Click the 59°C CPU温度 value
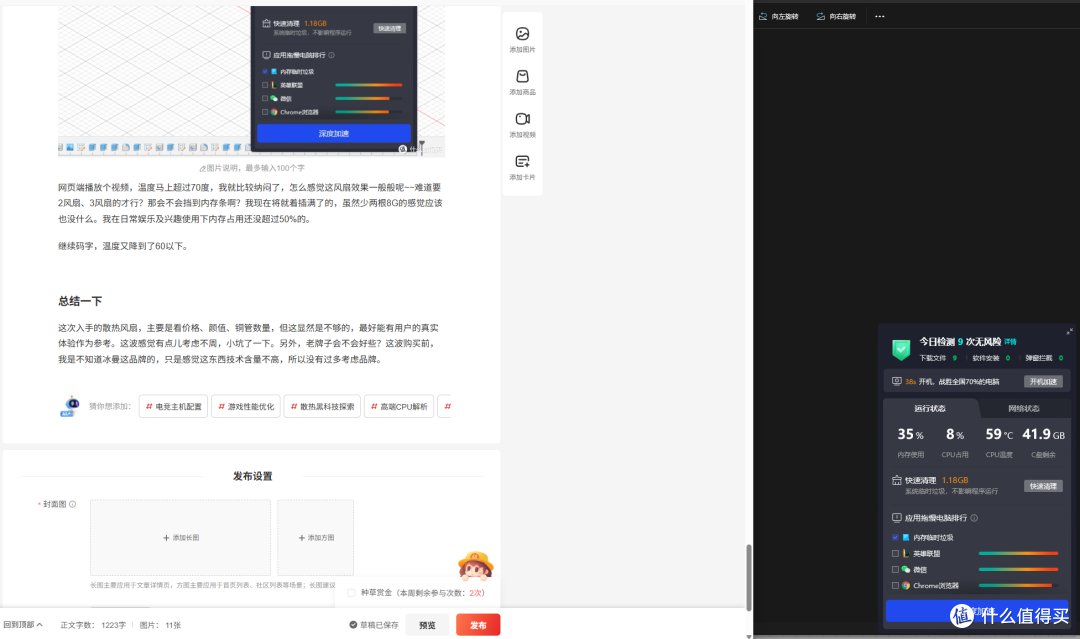The height and width of the screenshot is (639, 1080). tap(999, 434)
